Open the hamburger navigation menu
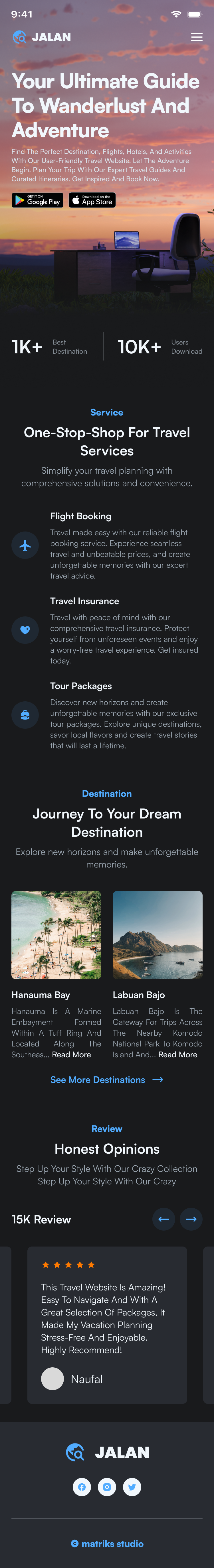Viewport: 214px width, 1568px height. pos(197,36)
